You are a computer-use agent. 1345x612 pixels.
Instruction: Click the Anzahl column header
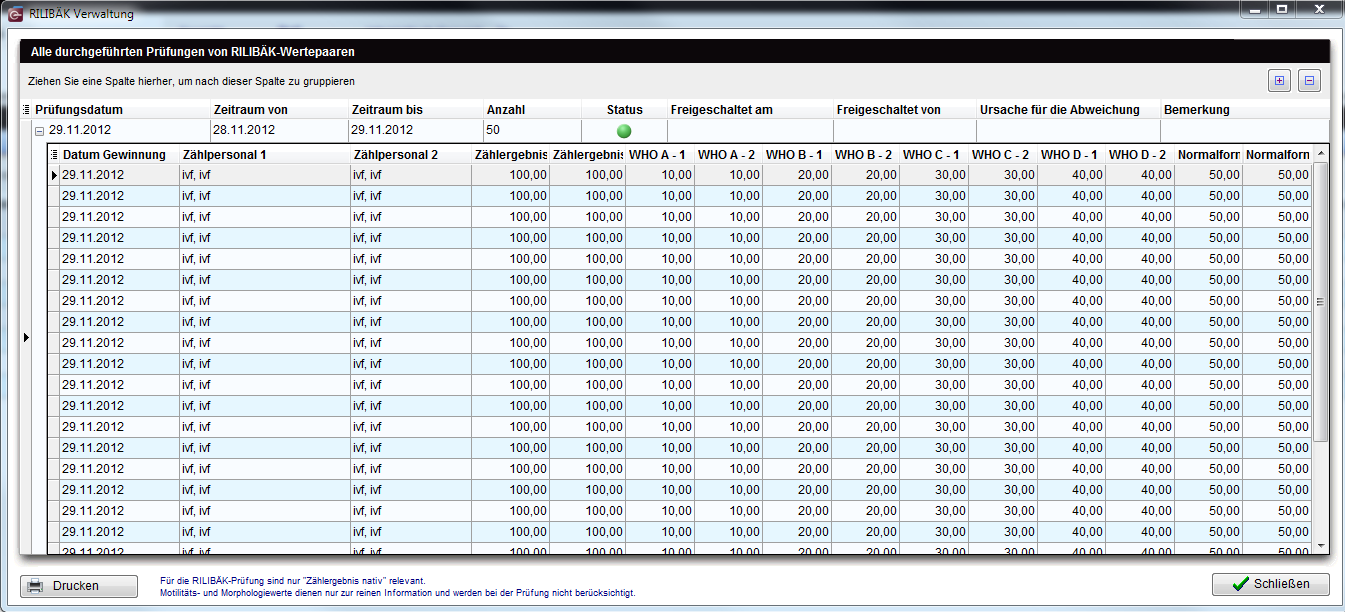click(x=532, y=109)
